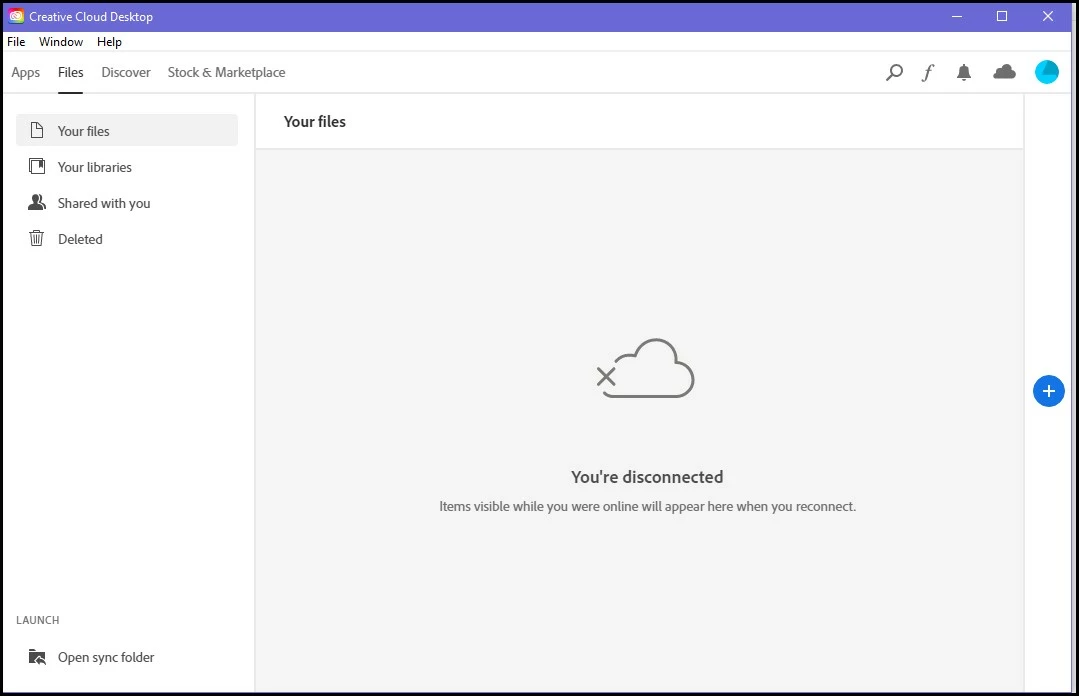Click the Open sync folder icon
This screenshot has width=1079, height=696.
point(37,657)
